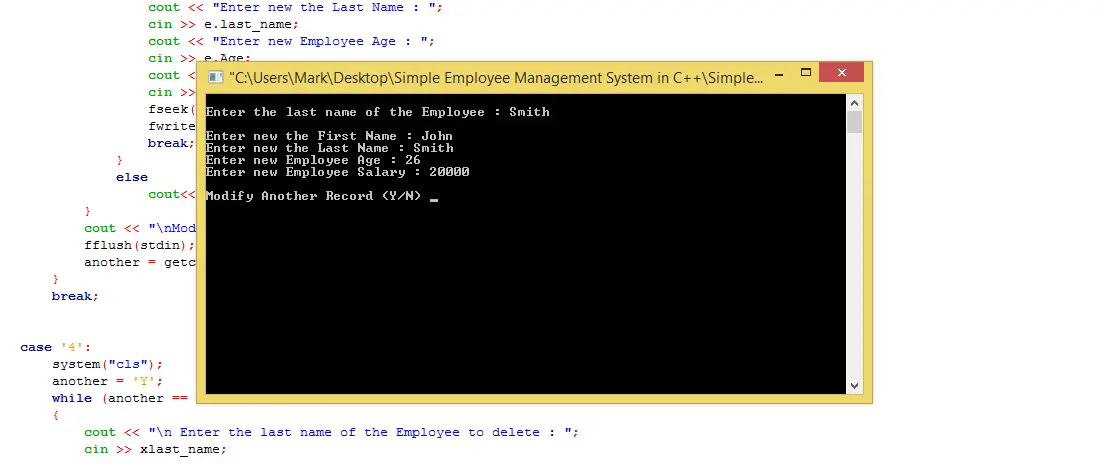Screen dimensions: 1099x464
Task: Minimize the console window
Action: click(777, 75)
